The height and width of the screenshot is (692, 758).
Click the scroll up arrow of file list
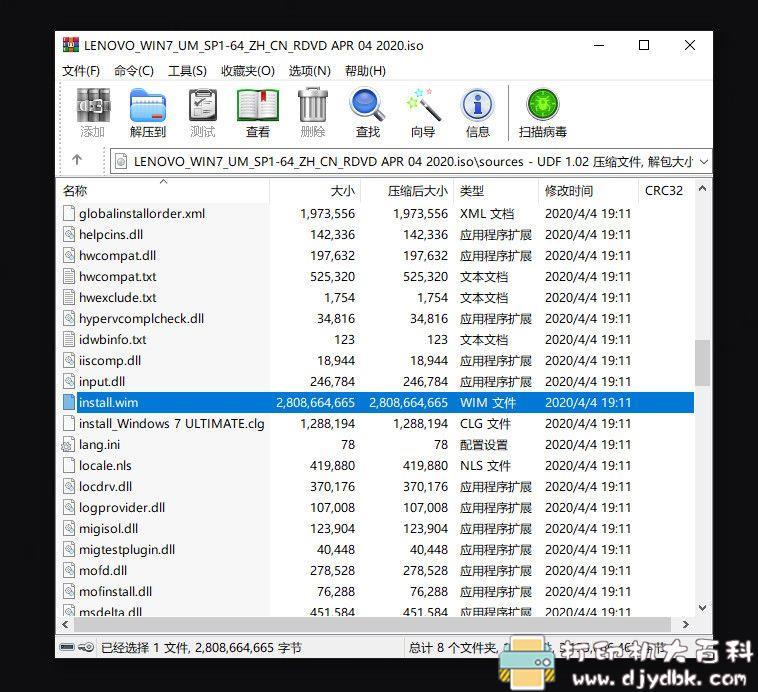[x=702, y=189]
